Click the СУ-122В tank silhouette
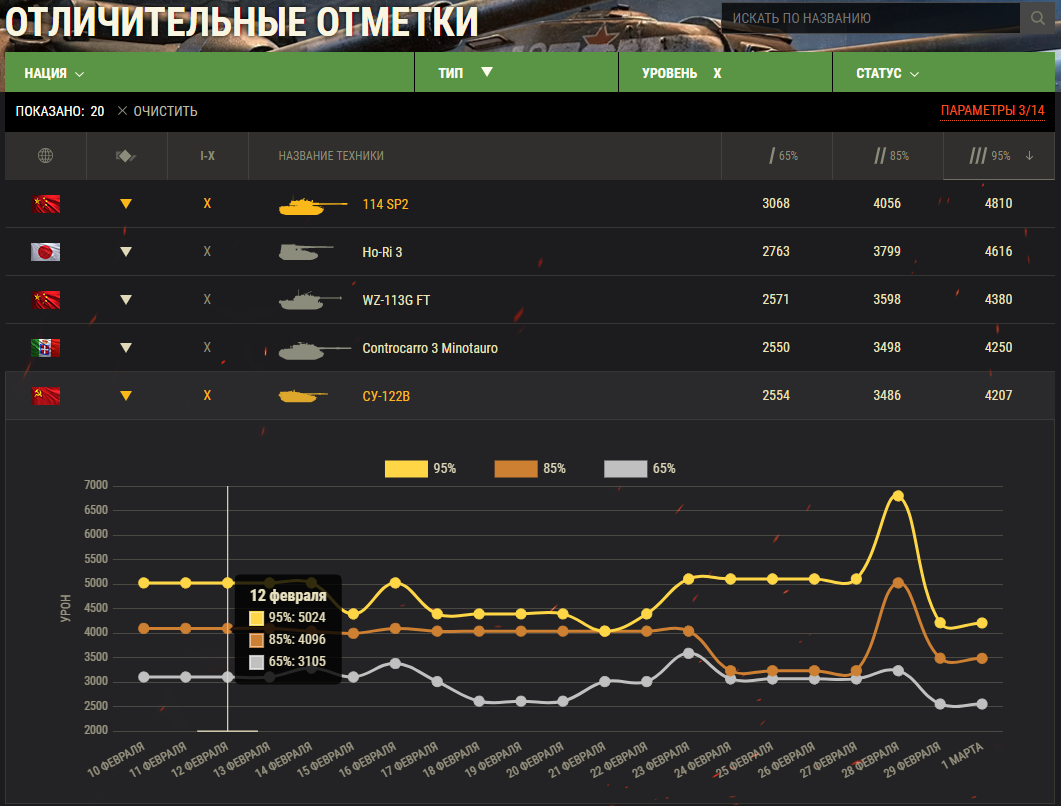This screenshot has height=806, width=1061. (303, 396)
